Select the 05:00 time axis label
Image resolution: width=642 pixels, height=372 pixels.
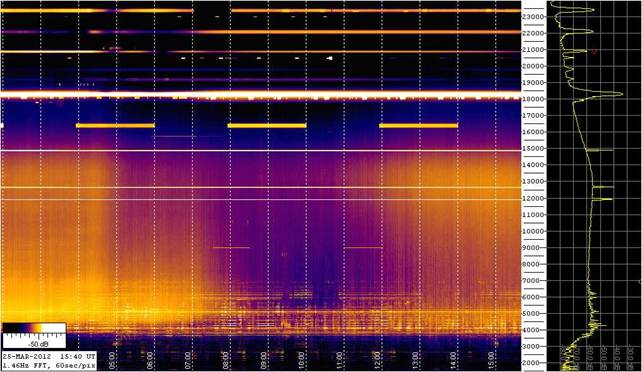pyautogui.click(x=112, y=360)
